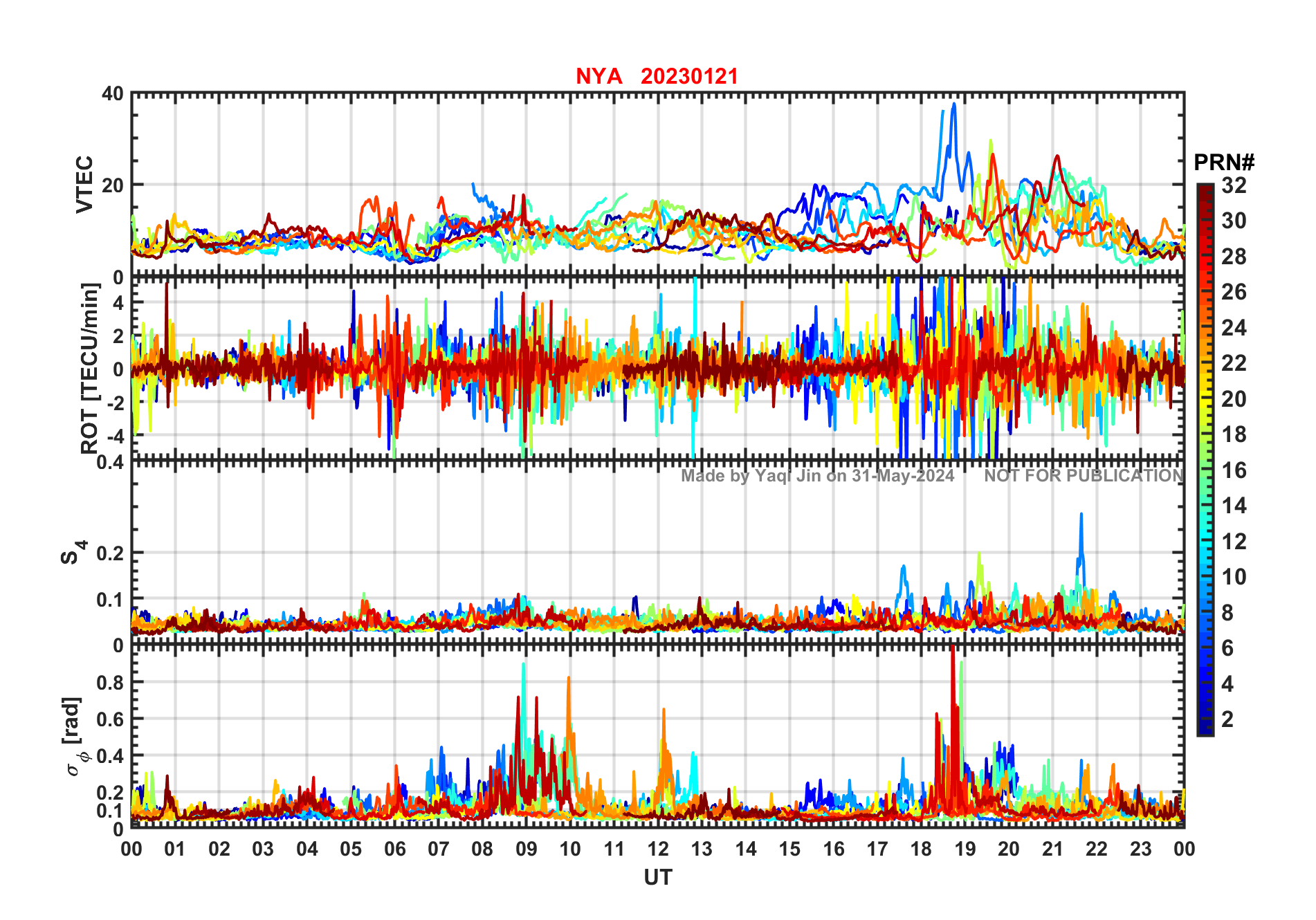Image resolution: width=1316 pixels, height=920 pixels.
Task: Click the colorbar tick label 2
Action: click(x=1227, y=719)
